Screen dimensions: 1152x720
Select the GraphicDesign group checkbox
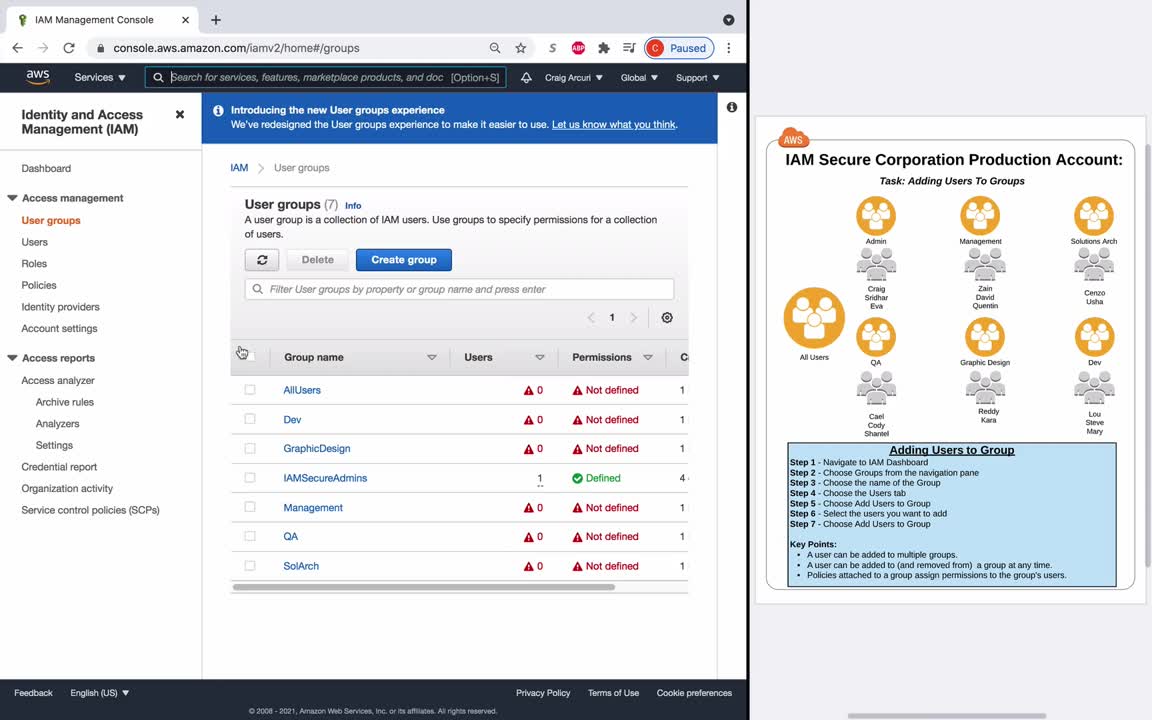[250, 448]
